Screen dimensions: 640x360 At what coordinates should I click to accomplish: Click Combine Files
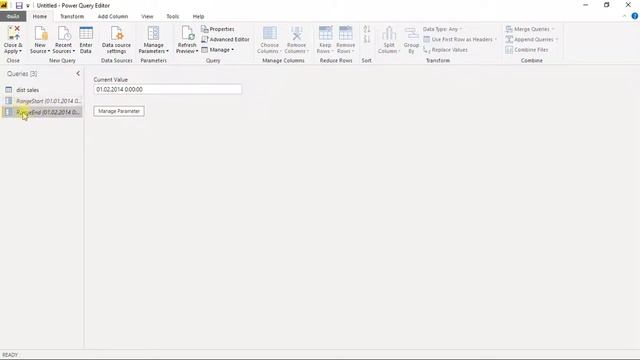pos(527,50)
